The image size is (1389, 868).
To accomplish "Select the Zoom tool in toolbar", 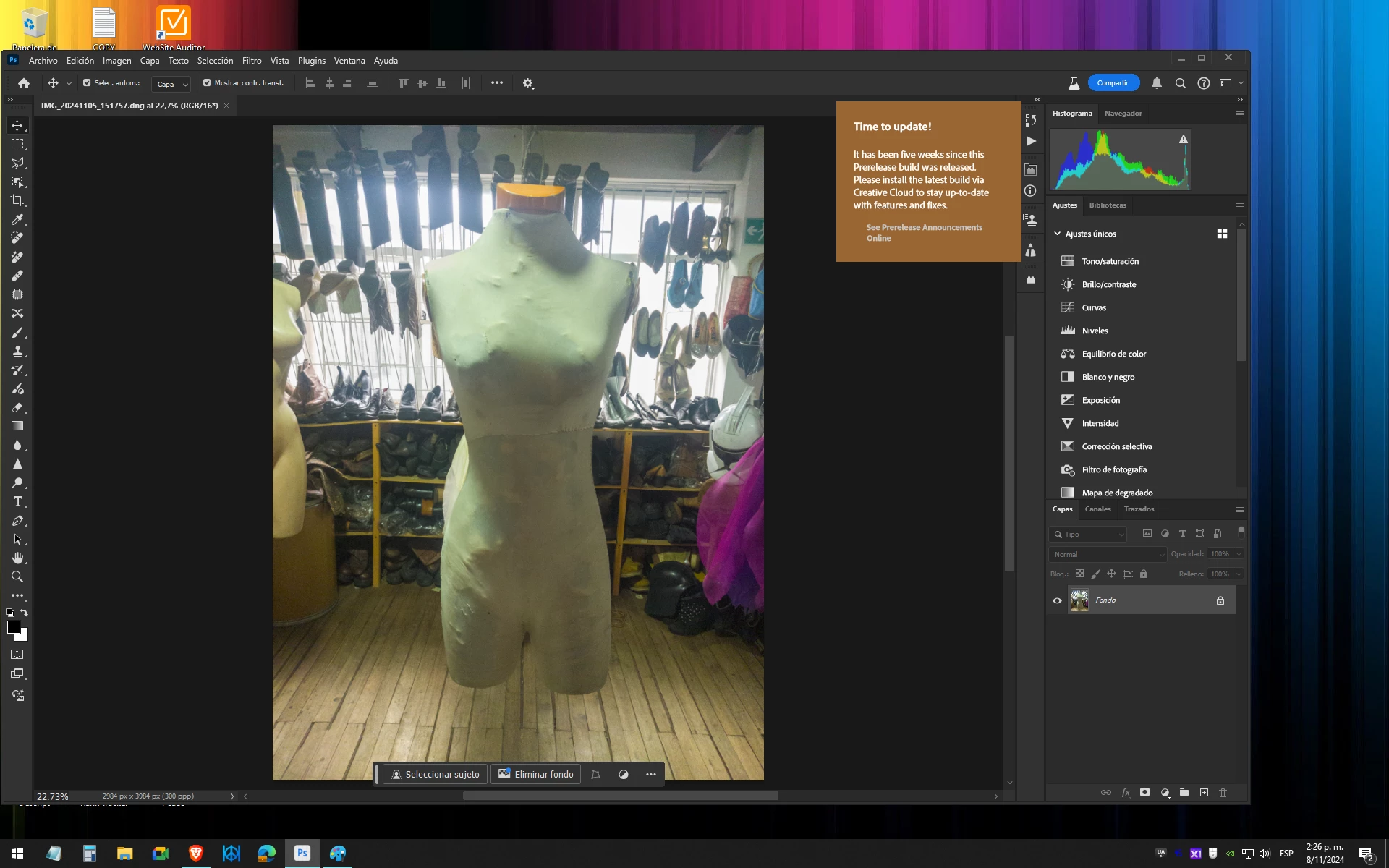I will pos(17,576).
